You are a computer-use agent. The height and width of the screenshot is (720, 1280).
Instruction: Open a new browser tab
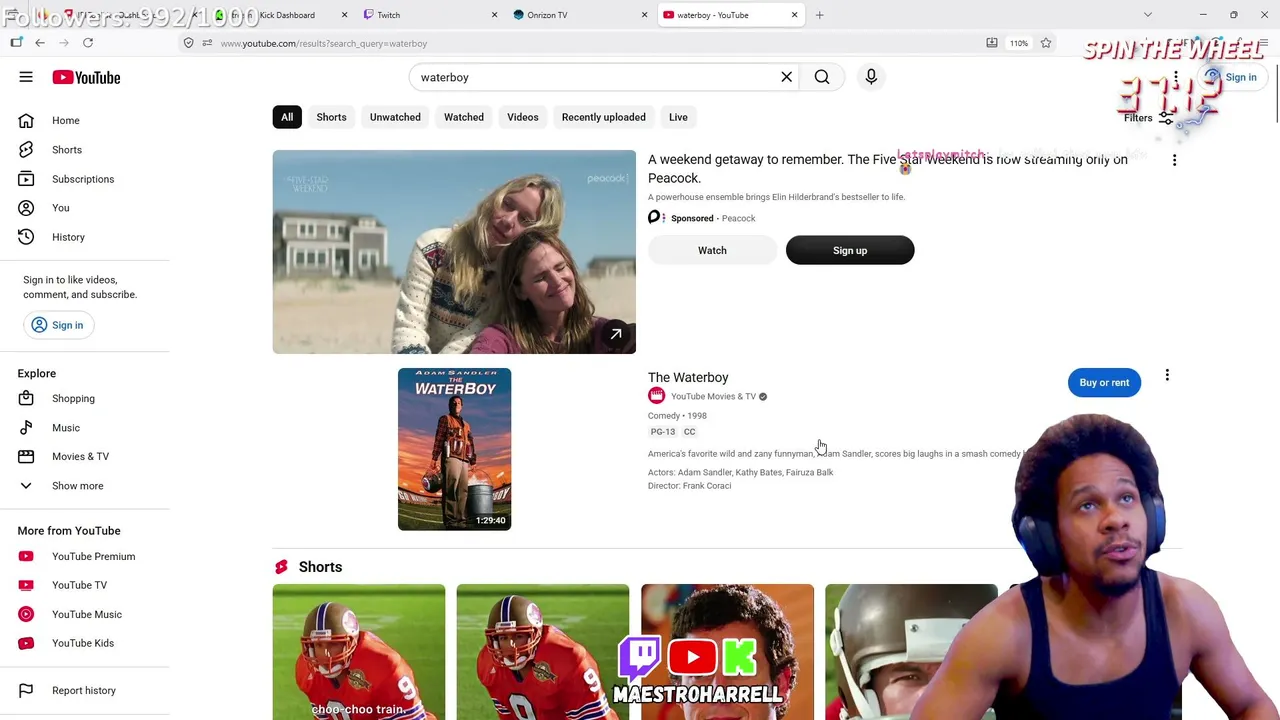819,15
